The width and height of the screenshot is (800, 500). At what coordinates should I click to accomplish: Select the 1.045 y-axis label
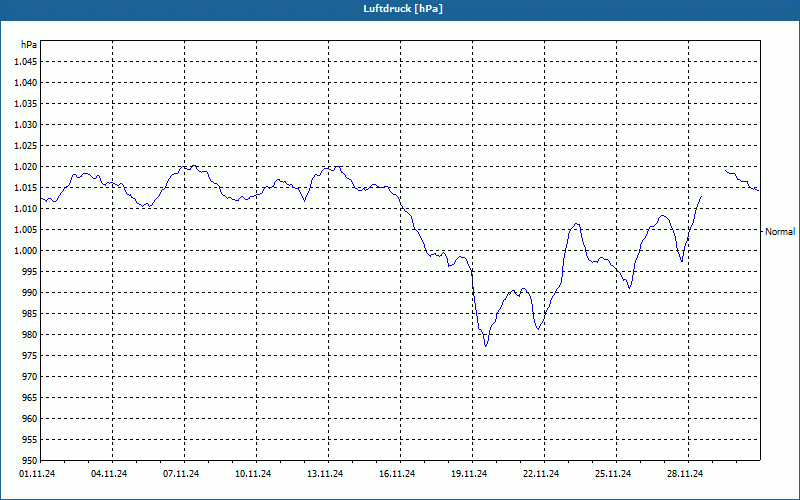[26, 62]
